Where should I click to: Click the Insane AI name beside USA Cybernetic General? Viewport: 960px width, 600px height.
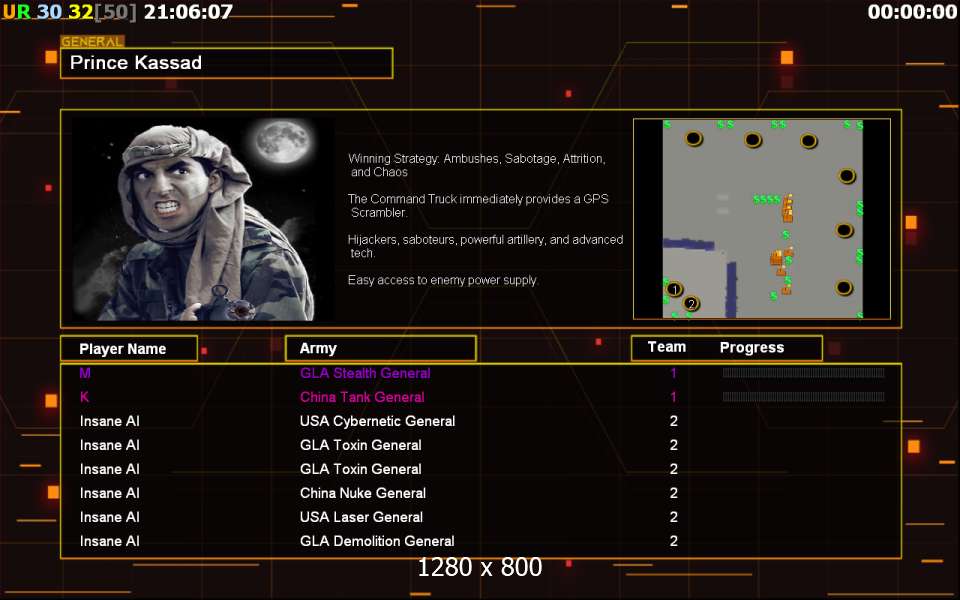click(110, 421)
